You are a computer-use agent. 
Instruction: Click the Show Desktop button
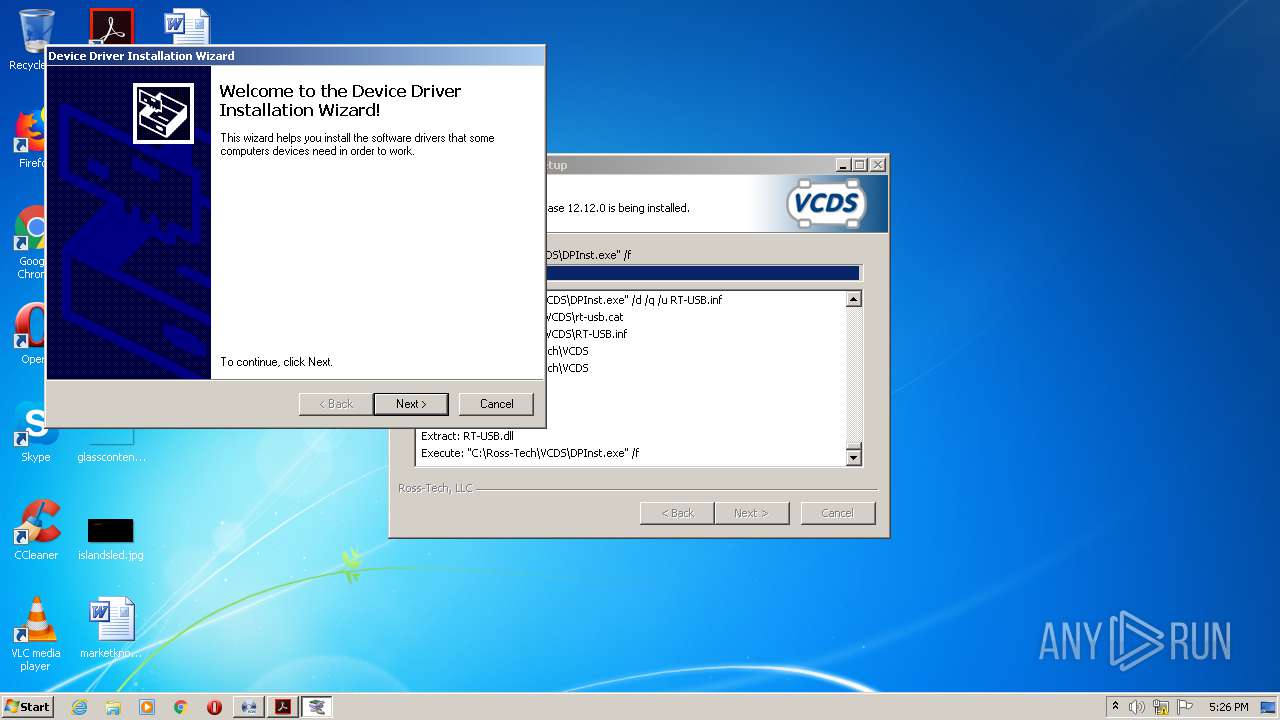pos(1270,707)
